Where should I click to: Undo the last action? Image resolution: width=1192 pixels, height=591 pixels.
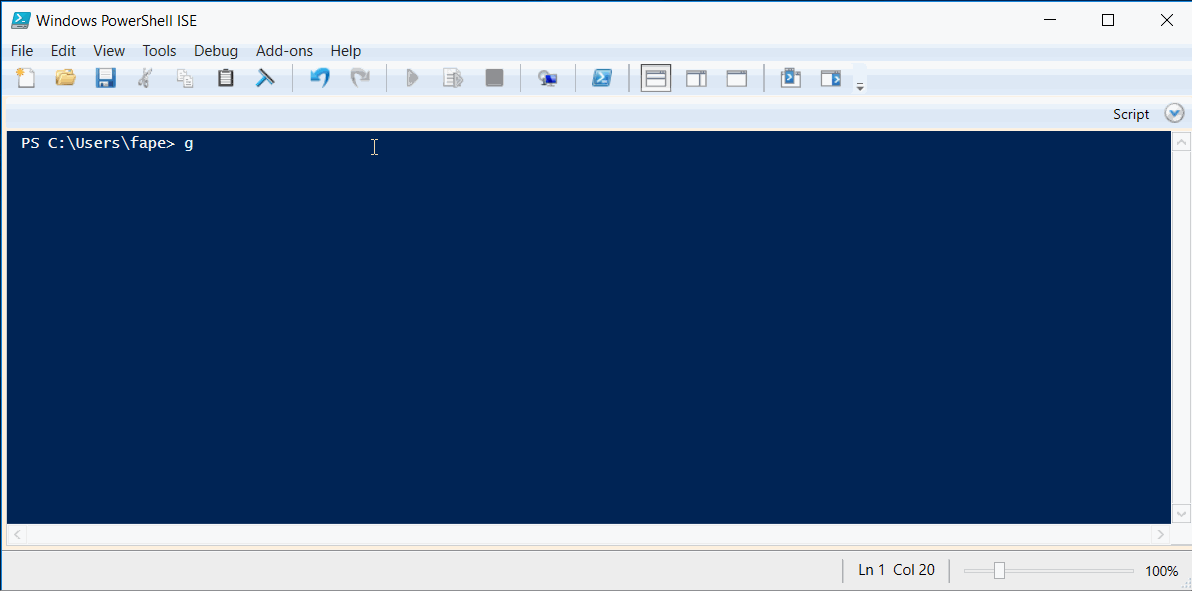[320, 78]
